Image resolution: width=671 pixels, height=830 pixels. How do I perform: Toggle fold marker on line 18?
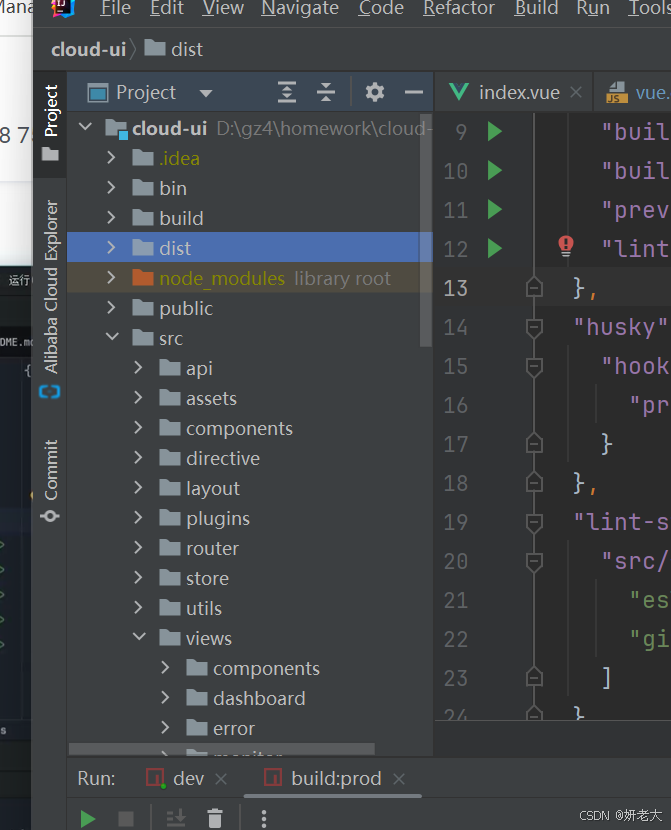point(534,483)
